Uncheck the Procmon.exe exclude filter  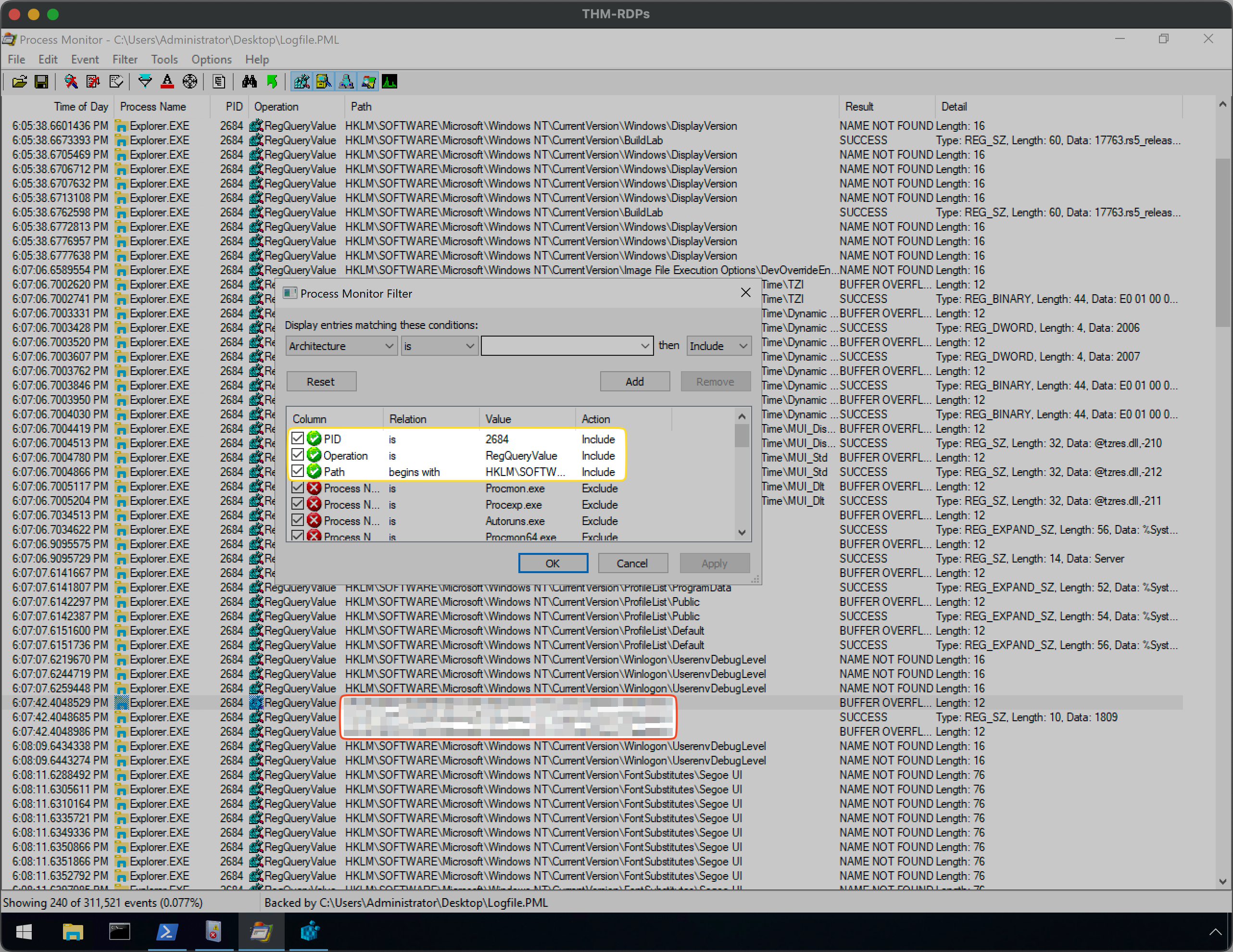click(298, 488)
